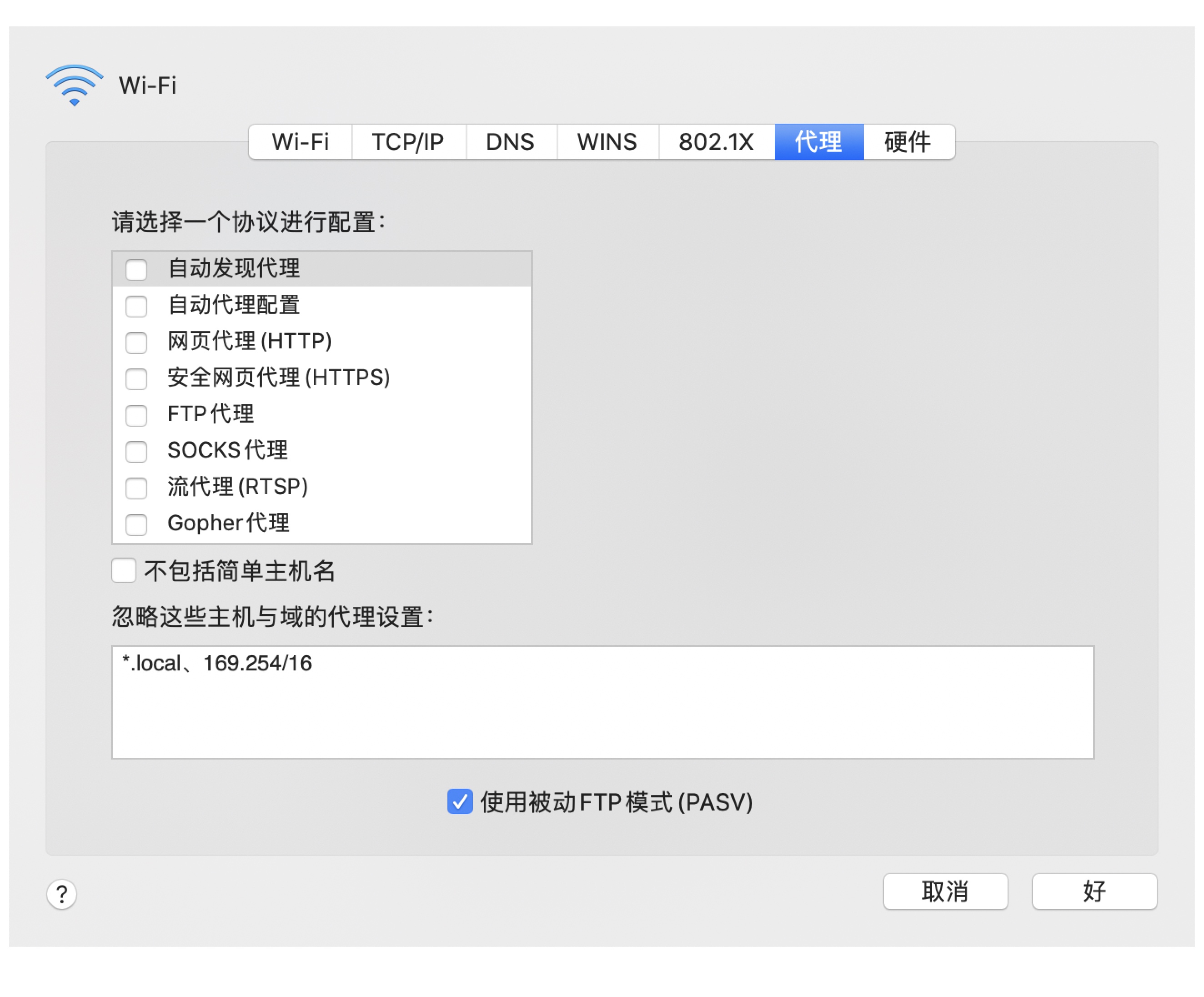Check the 自动代理配置 option
The image size is (1204, 997).
pos(136,306)
